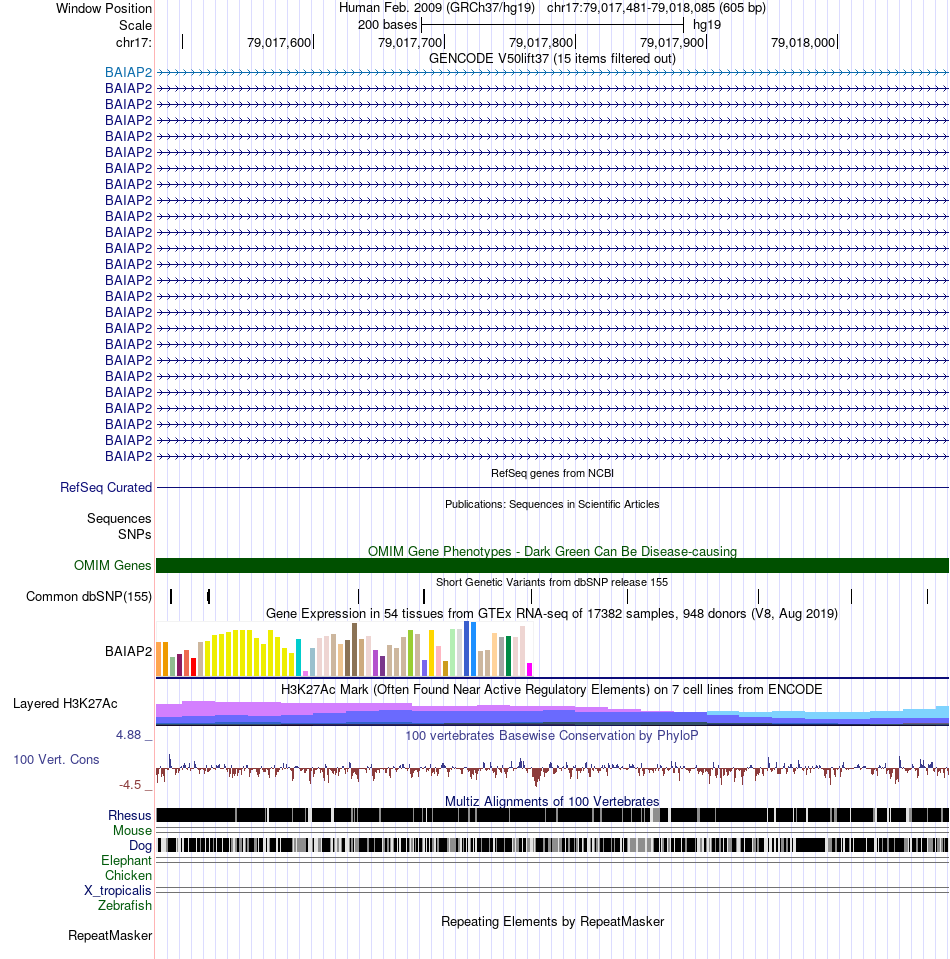Open 'Short Genetic Variants from dbSNP release 155' title
The width and height of the screenshot is (950, 959).
(552, 582)
